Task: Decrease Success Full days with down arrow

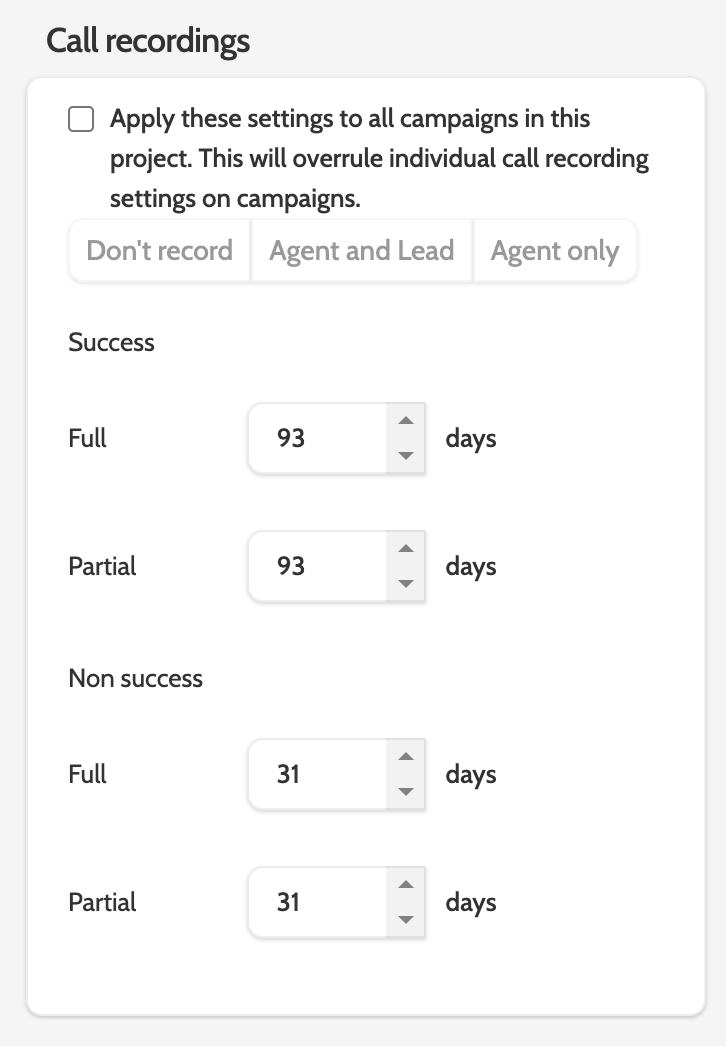Action: 405,455
